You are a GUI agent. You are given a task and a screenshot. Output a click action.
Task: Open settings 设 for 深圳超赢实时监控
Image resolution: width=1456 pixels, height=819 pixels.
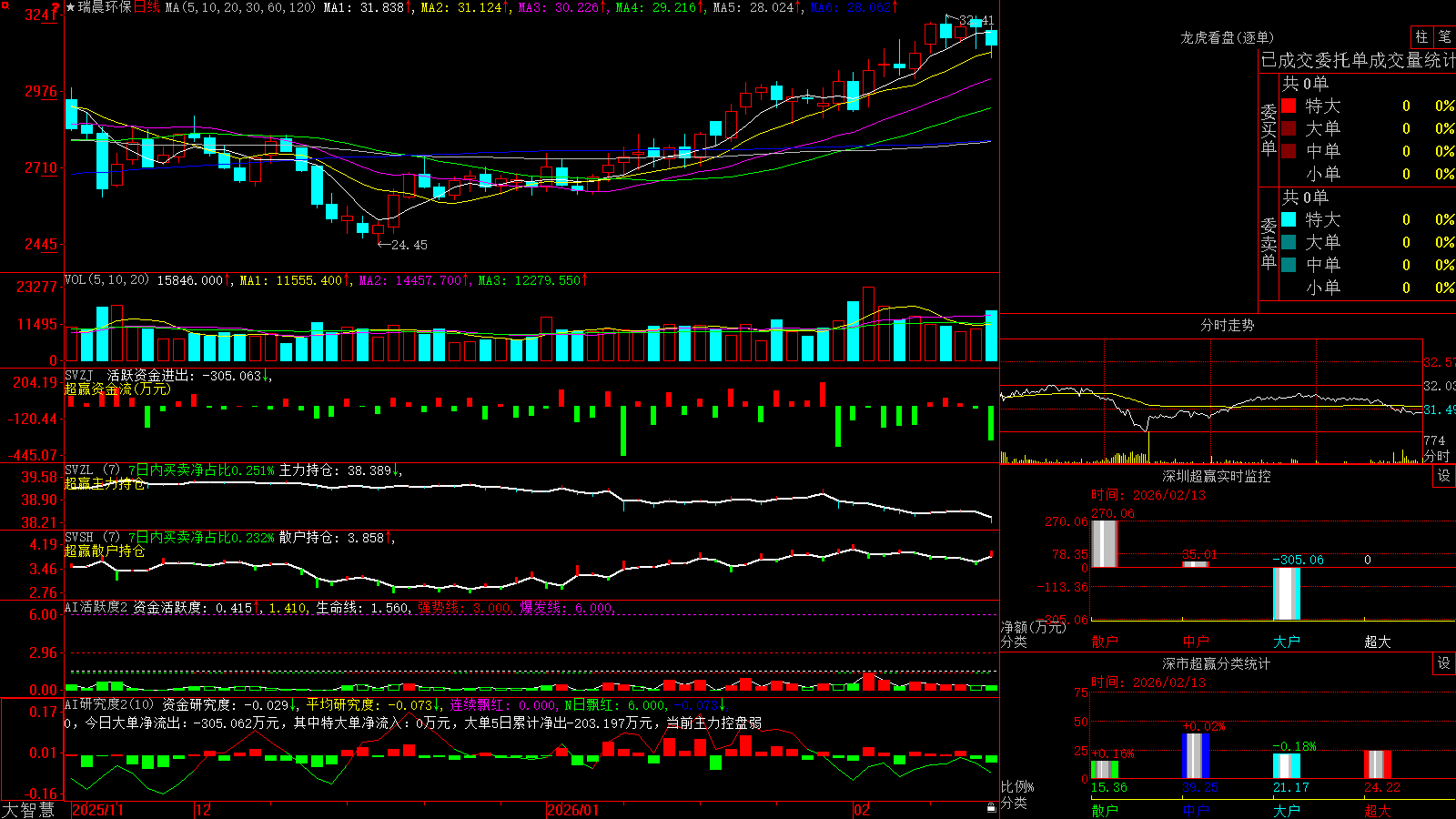pos(1444,476)
